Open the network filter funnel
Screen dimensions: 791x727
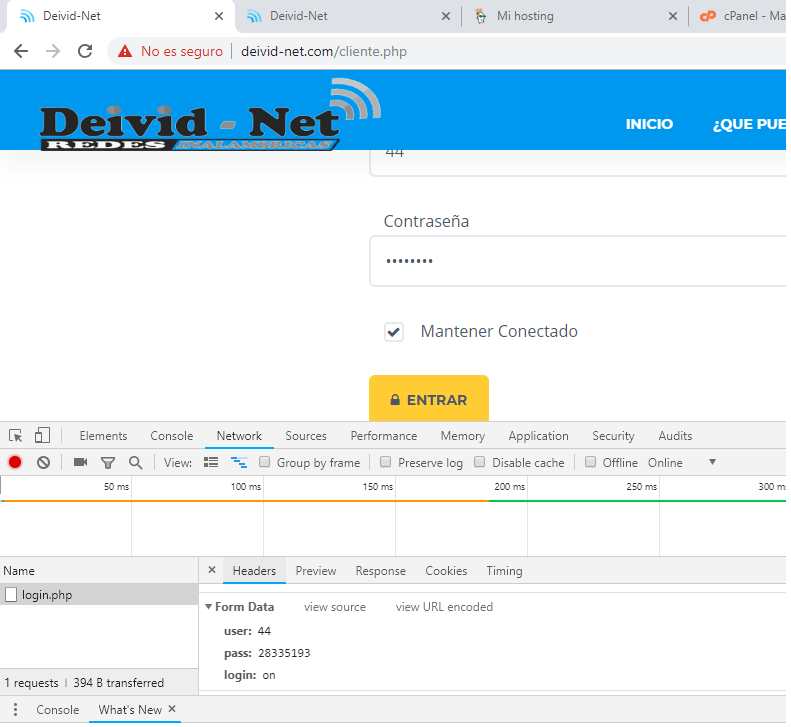(108, 463)
